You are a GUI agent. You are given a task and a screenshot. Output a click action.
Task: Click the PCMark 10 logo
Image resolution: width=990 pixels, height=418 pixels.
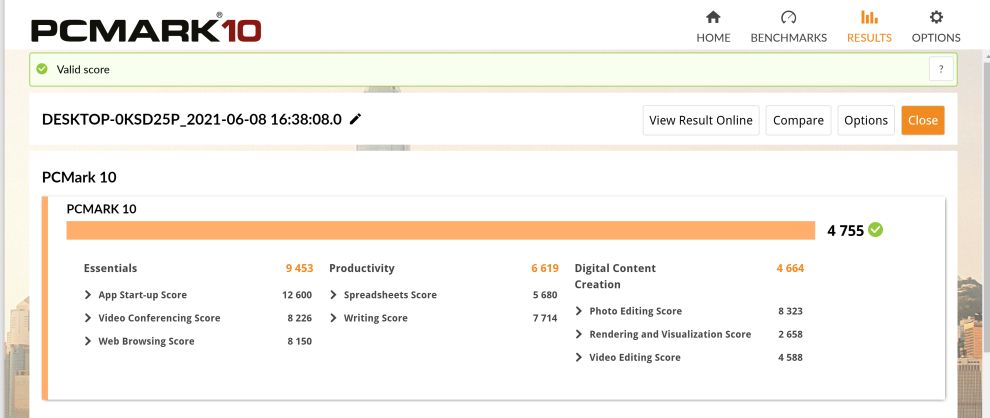pyautogui.click(x=146, y=29)
